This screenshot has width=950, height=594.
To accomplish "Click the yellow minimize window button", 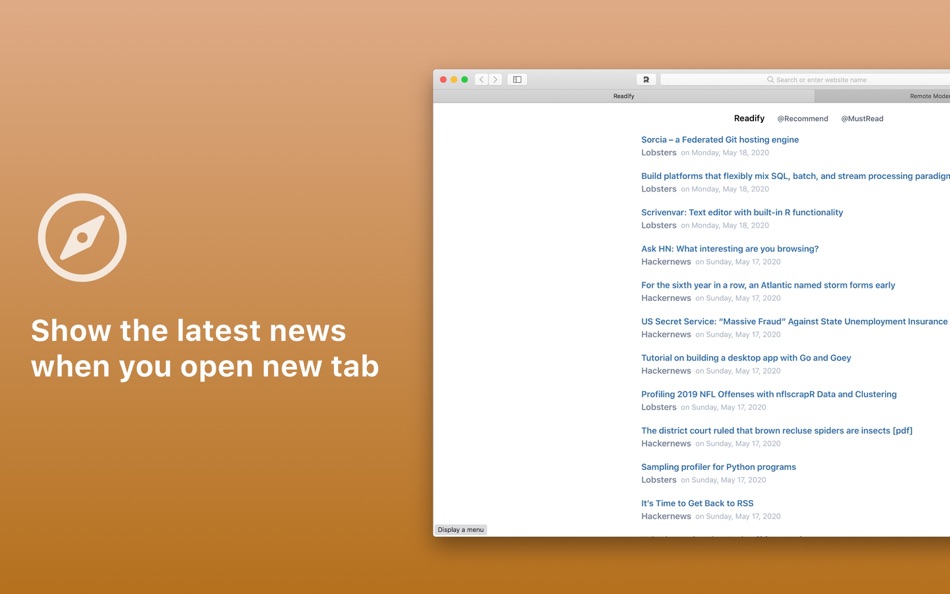I will (x=454, y=79).
